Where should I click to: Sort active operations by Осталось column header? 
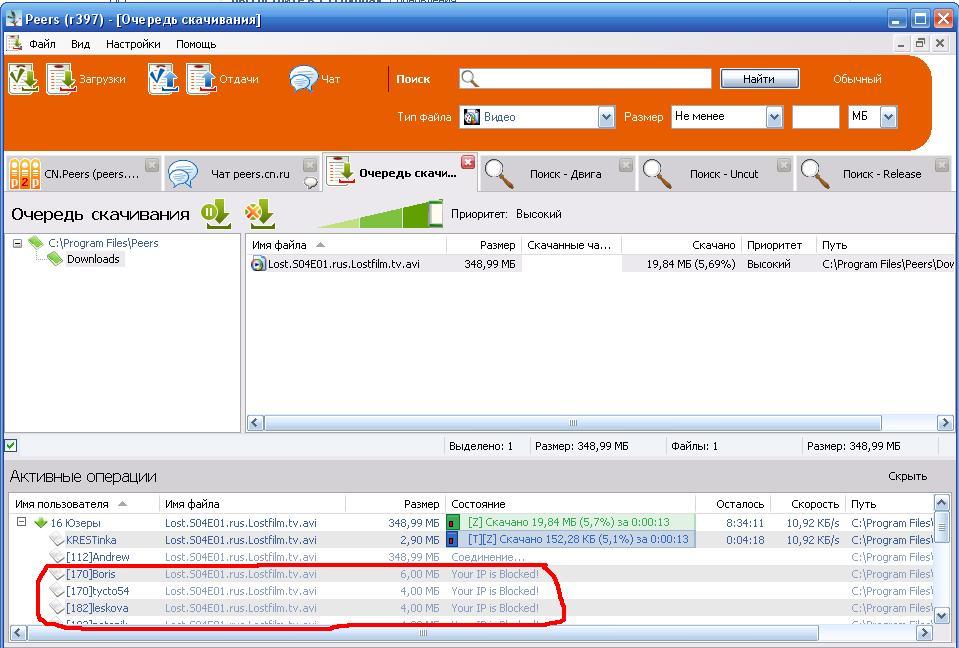pyautogui.click(x=733, y=504)
